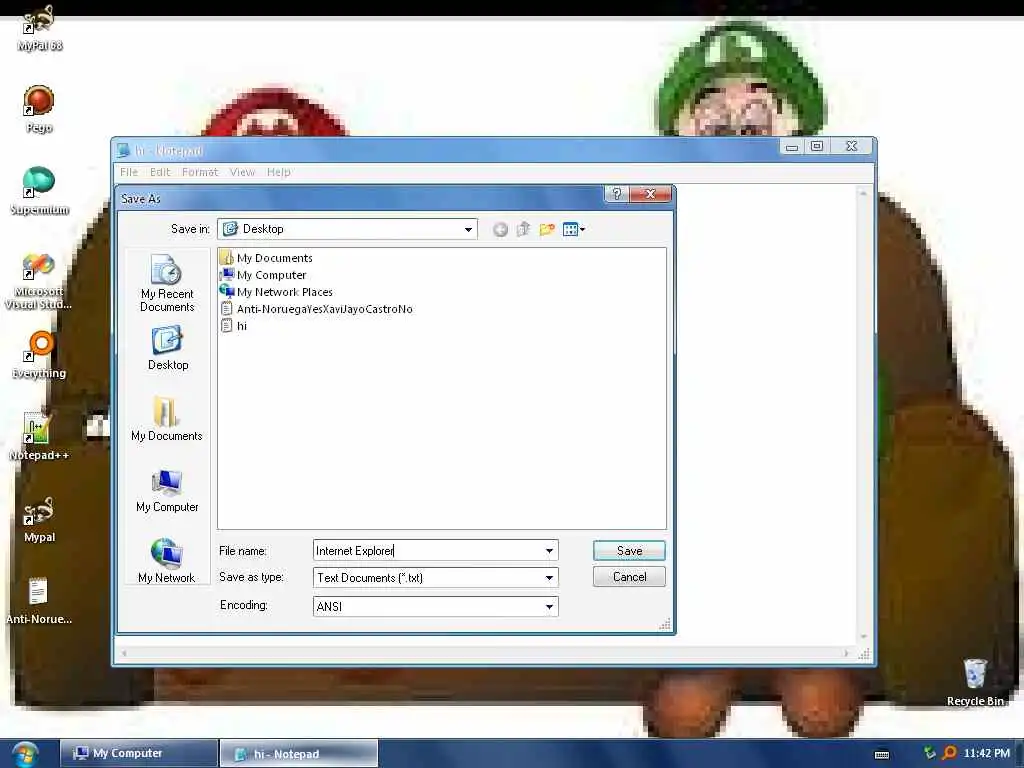The image size is (1024, 768).
Task: Click the Save As dialog resize grip
Action: click(665, 625)
